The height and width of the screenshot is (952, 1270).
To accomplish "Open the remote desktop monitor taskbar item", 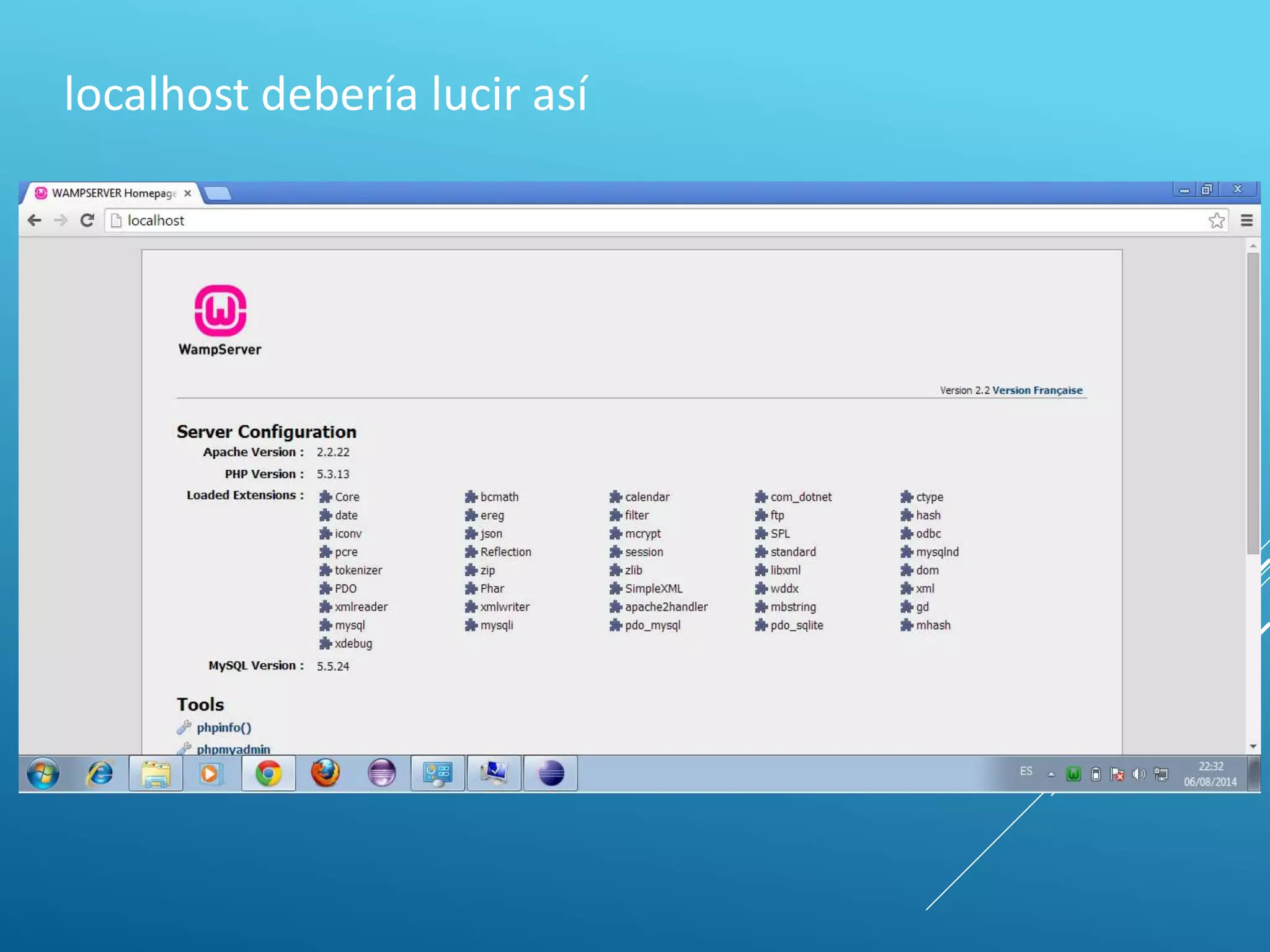I will coord(494,773).
